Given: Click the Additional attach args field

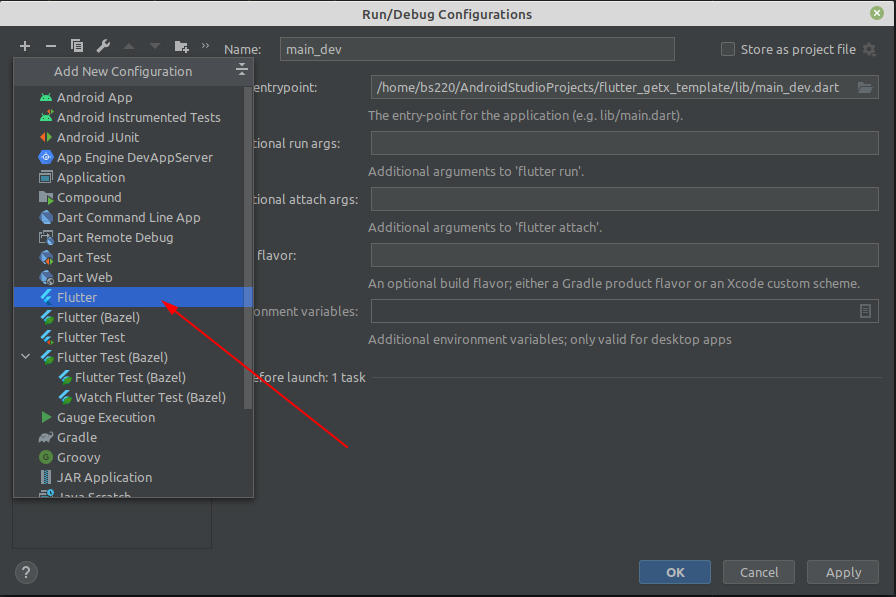Looking at the screenshot, I should tap(625, 199).
